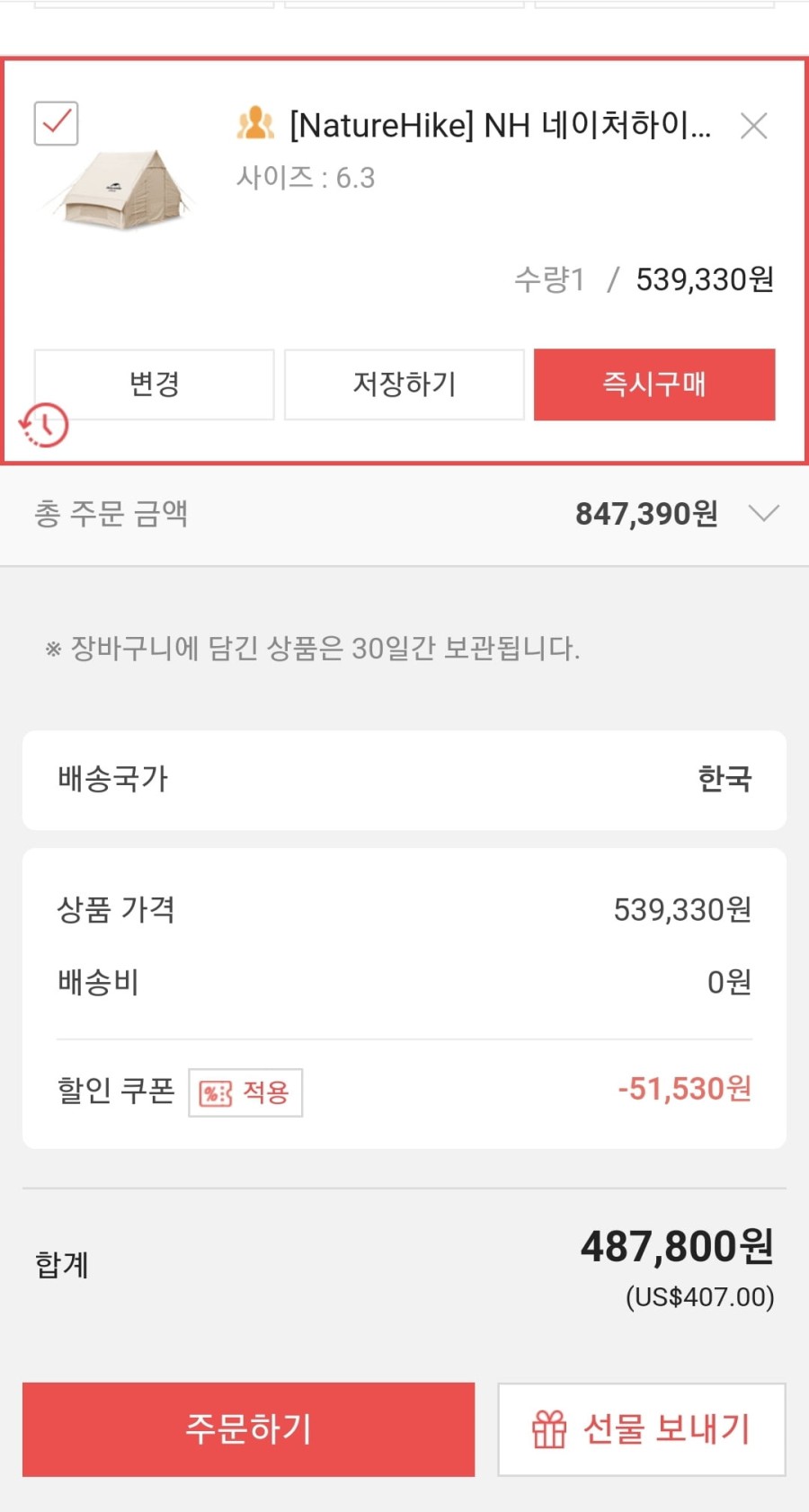Tap the discount amount -51,530원
The width and height of the screenshot is (809, 1512).
(x=684, y=1089)
